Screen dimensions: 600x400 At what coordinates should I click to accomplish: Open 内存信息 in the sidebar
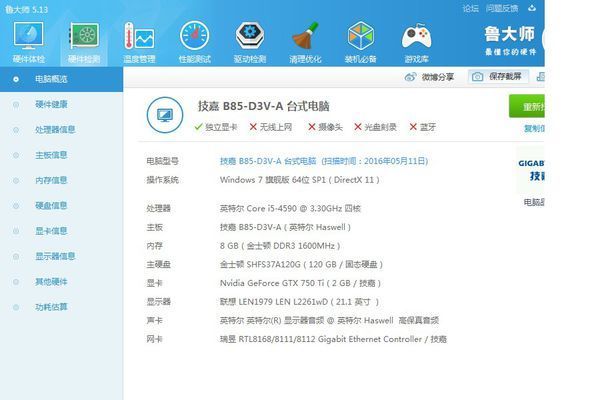click(51, 180)
